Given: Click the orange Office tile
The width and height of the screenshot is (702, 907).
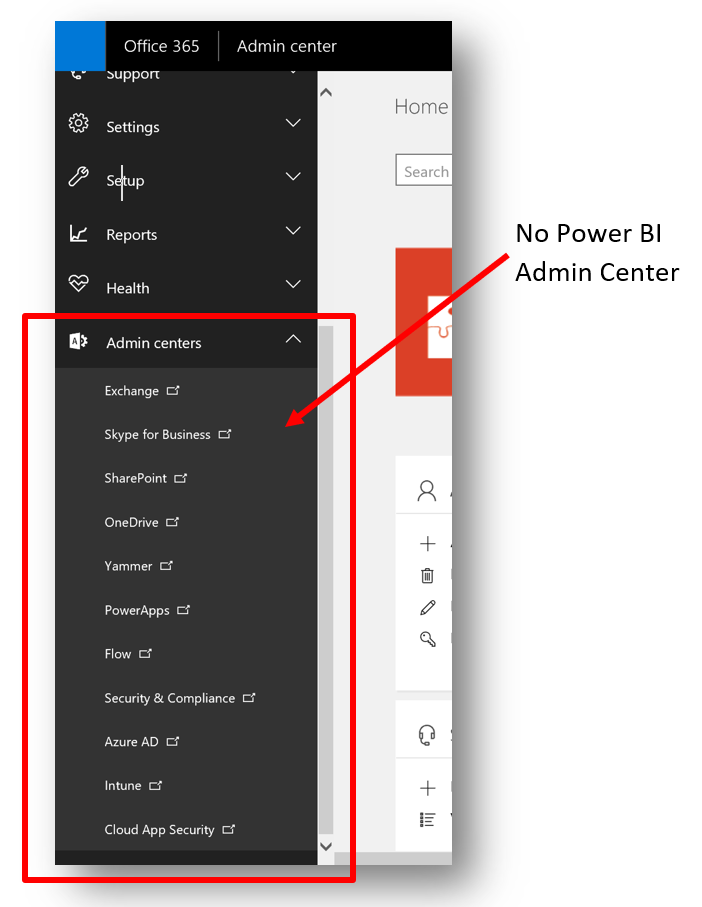Looking at the screenshot, I should tap(423, 322).
